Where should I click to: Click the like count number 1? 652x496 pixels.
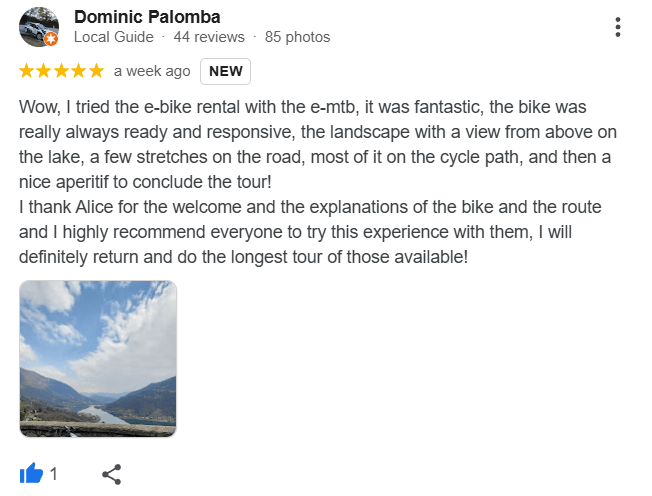pyautogui.click(x=54, y=474)
